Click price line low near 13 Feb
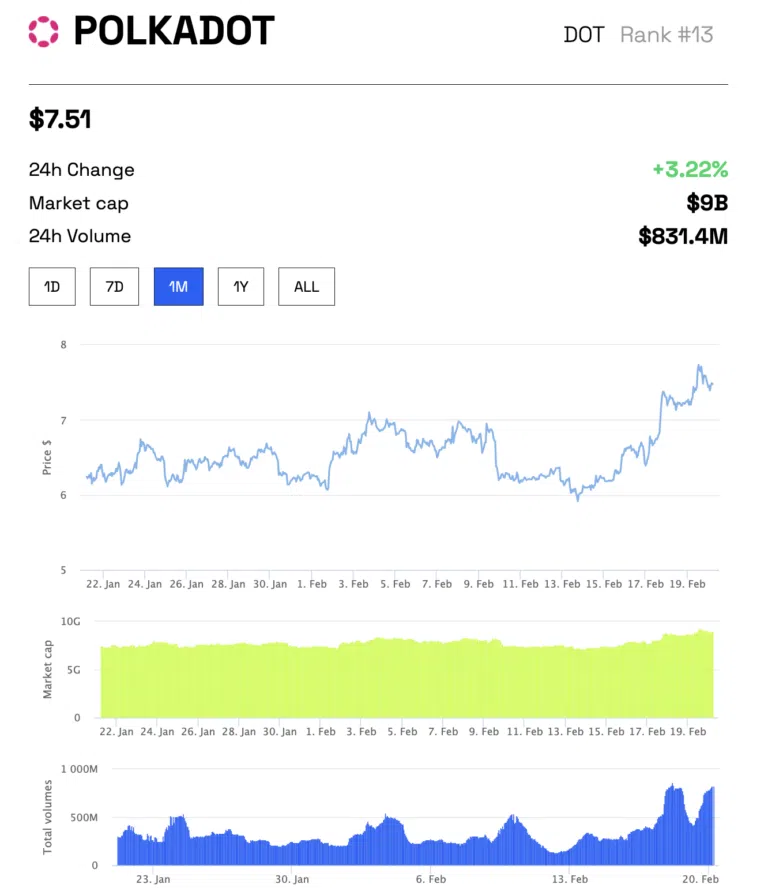The width and height of the screenshot is (768, 888). 577,498
